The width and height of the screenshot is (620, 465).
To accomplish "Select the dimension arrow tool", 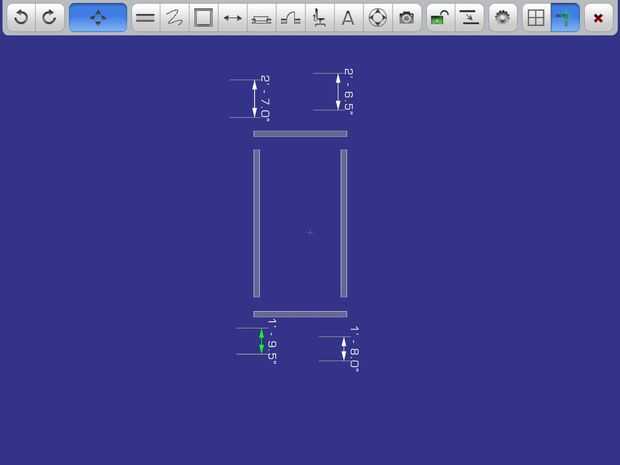I will point(232,17).
